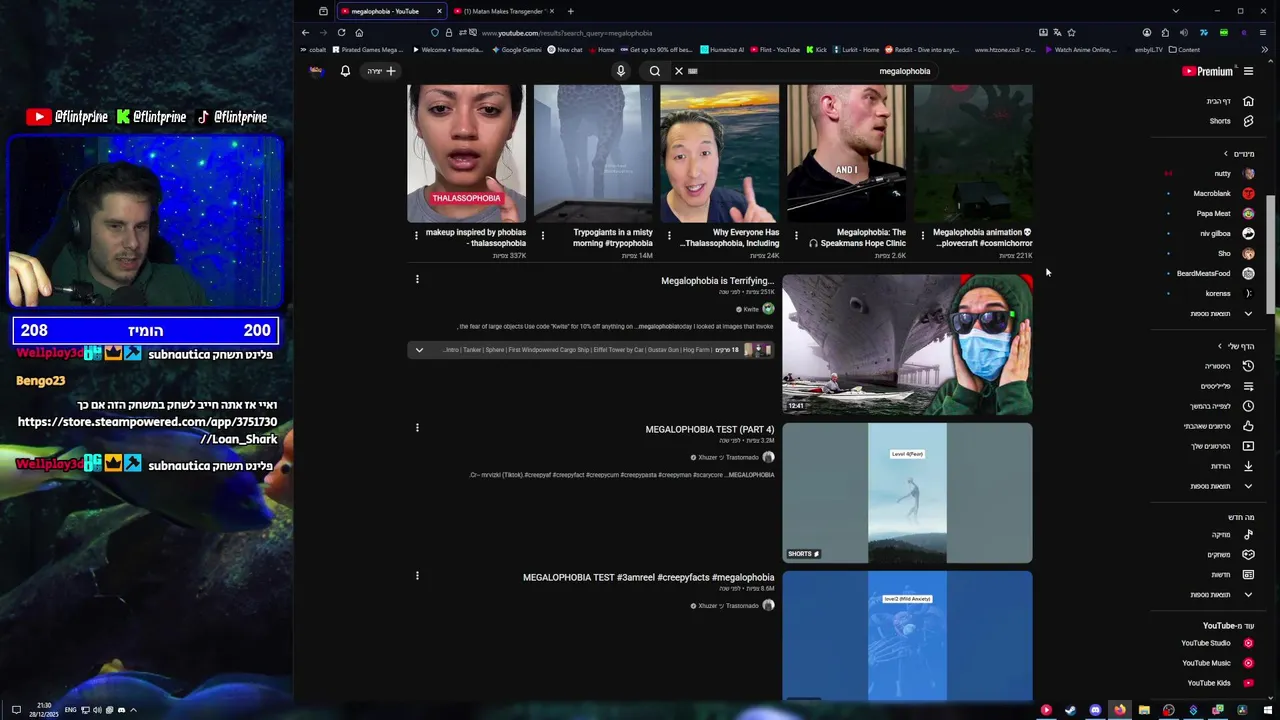The height and width of the screenshot is (720, 1280).
Task: Go to YouTube home in sidebar
Action: [x=1230, y=101]
